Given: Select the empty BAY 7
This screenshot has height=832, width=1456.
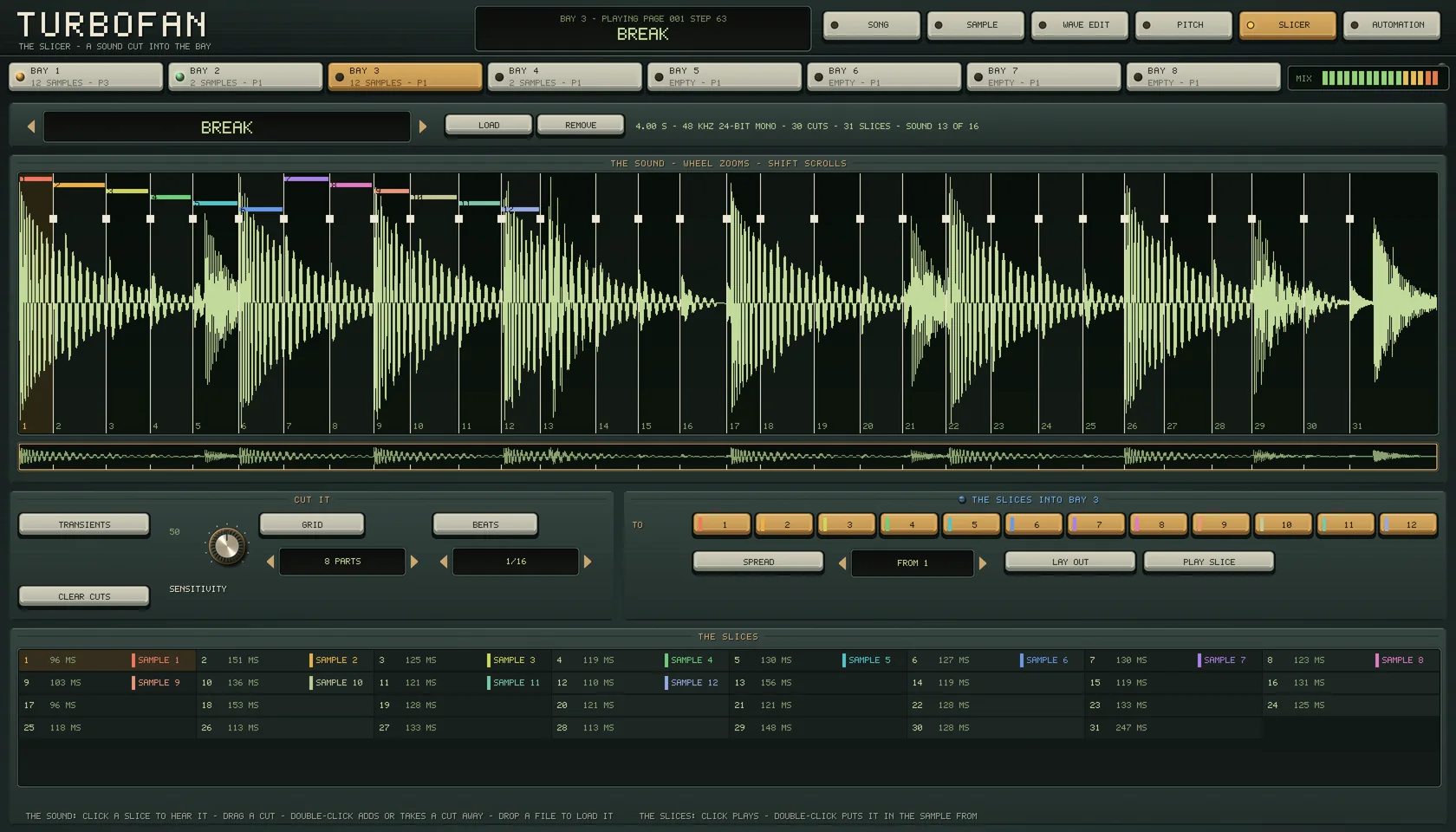Looking at the screenshot, I should click(x=1043, y=76).
